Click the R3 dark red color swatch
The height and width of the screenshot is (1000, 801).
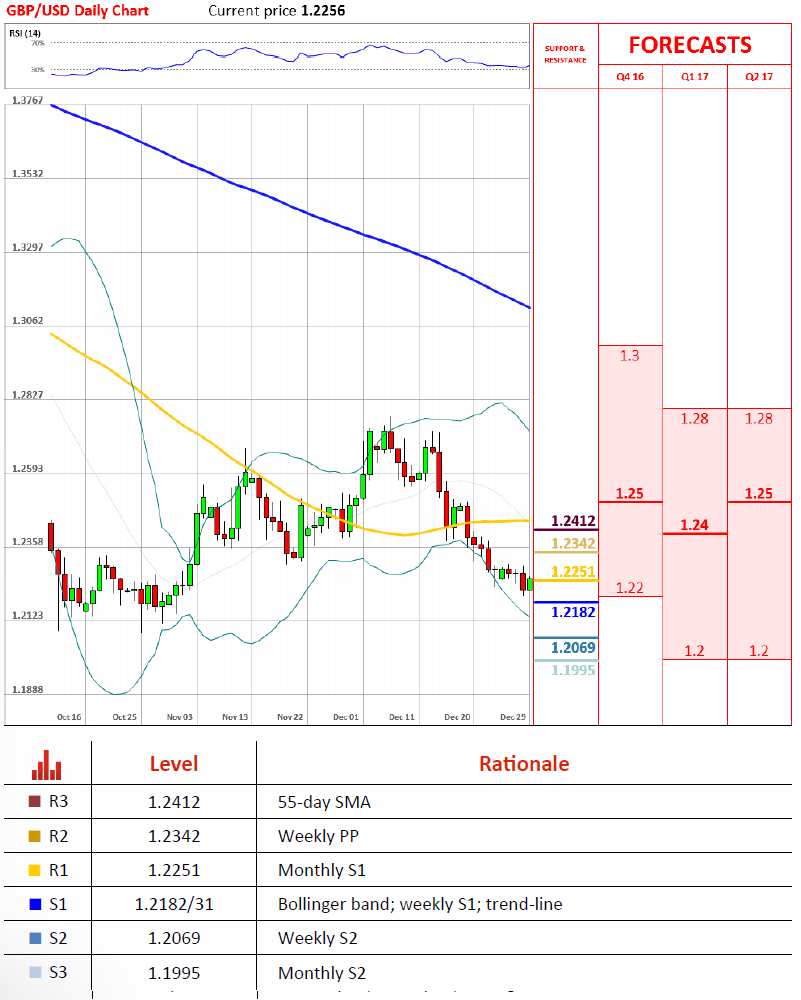35,801
